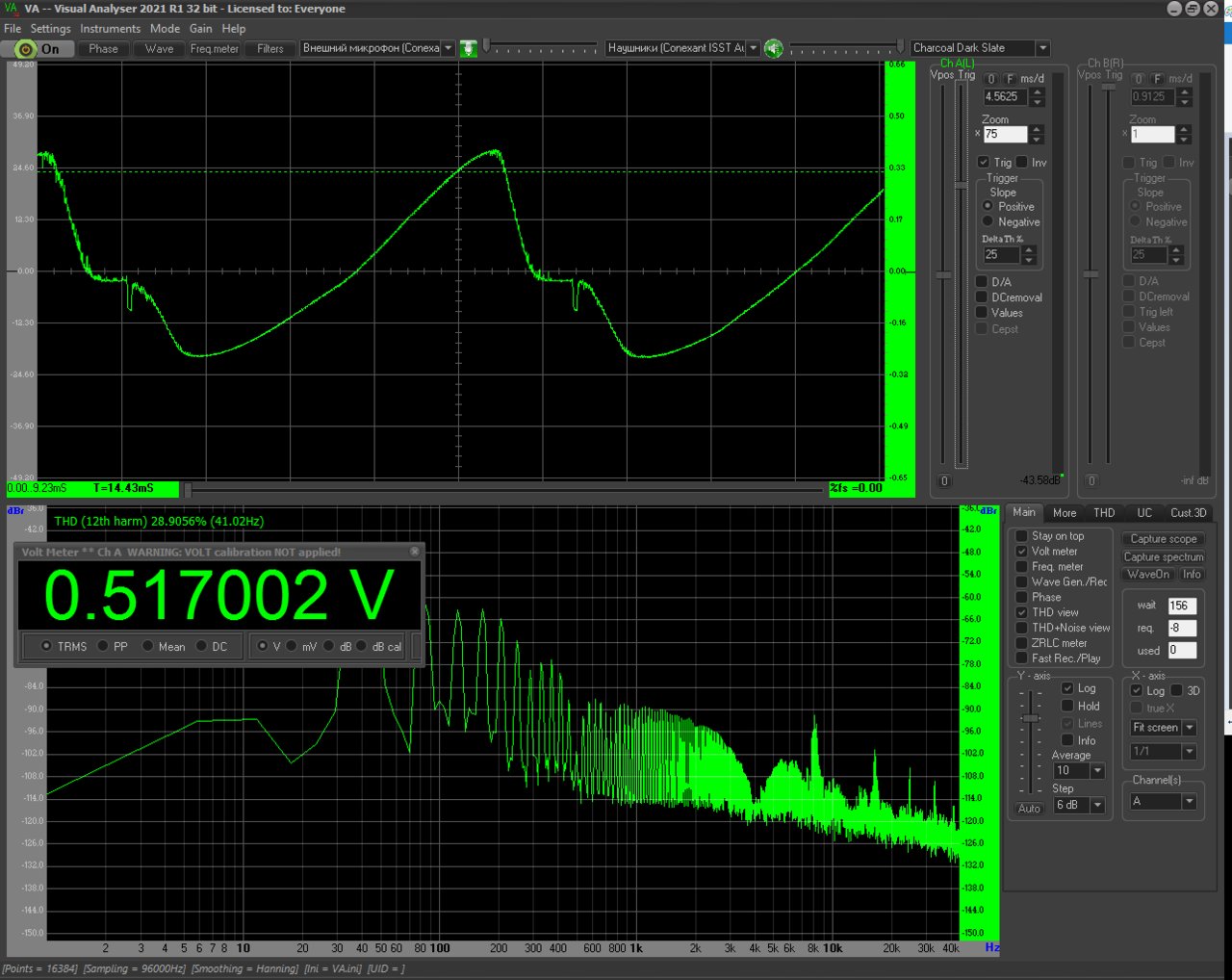Screen dimensions: 1232x980
Task: Enable the DCremoval checkbox for Ch A
Action: coord(982,297)
